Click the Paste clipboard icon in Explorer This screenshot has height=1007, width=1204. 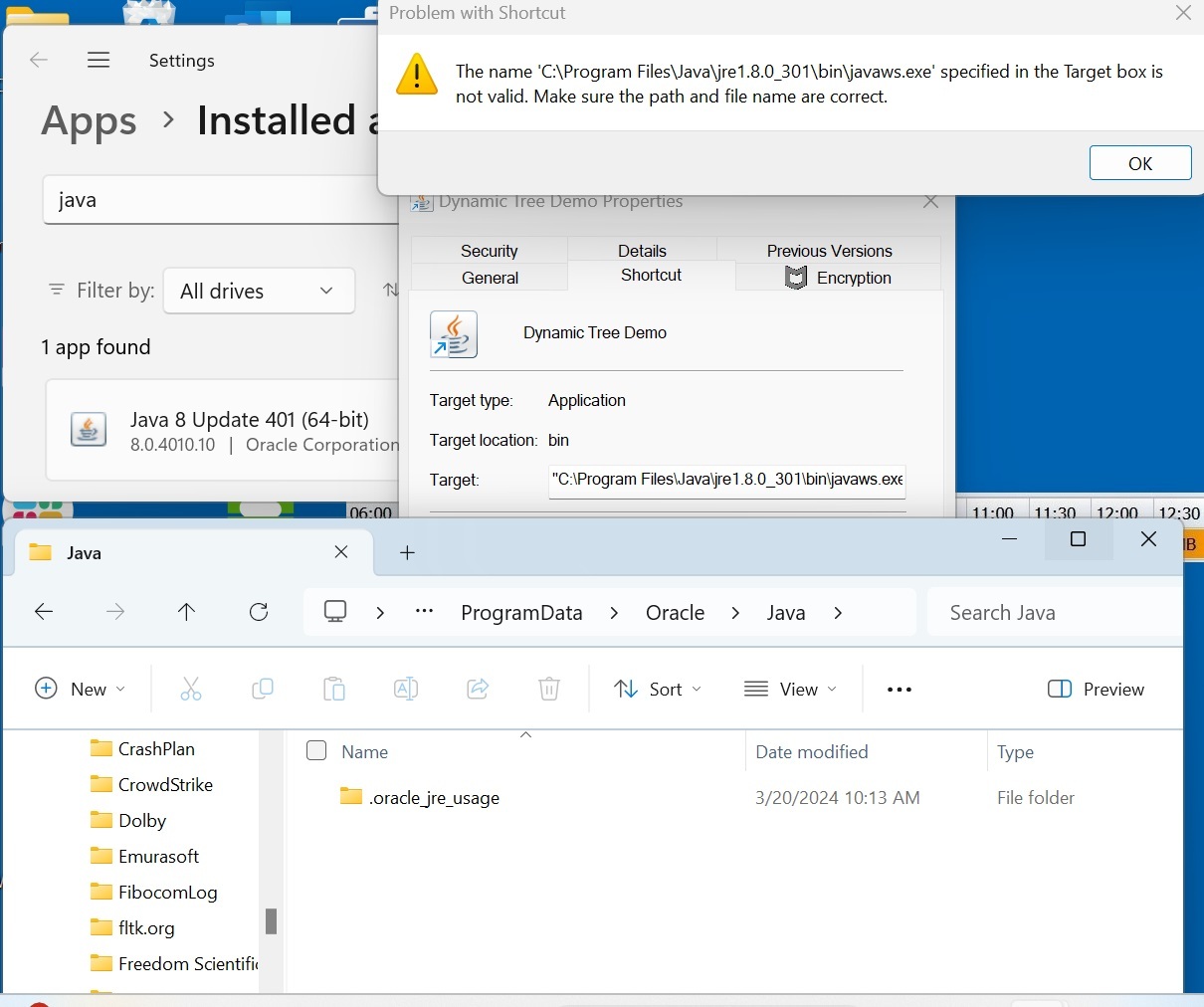click(x=334, y=689)
